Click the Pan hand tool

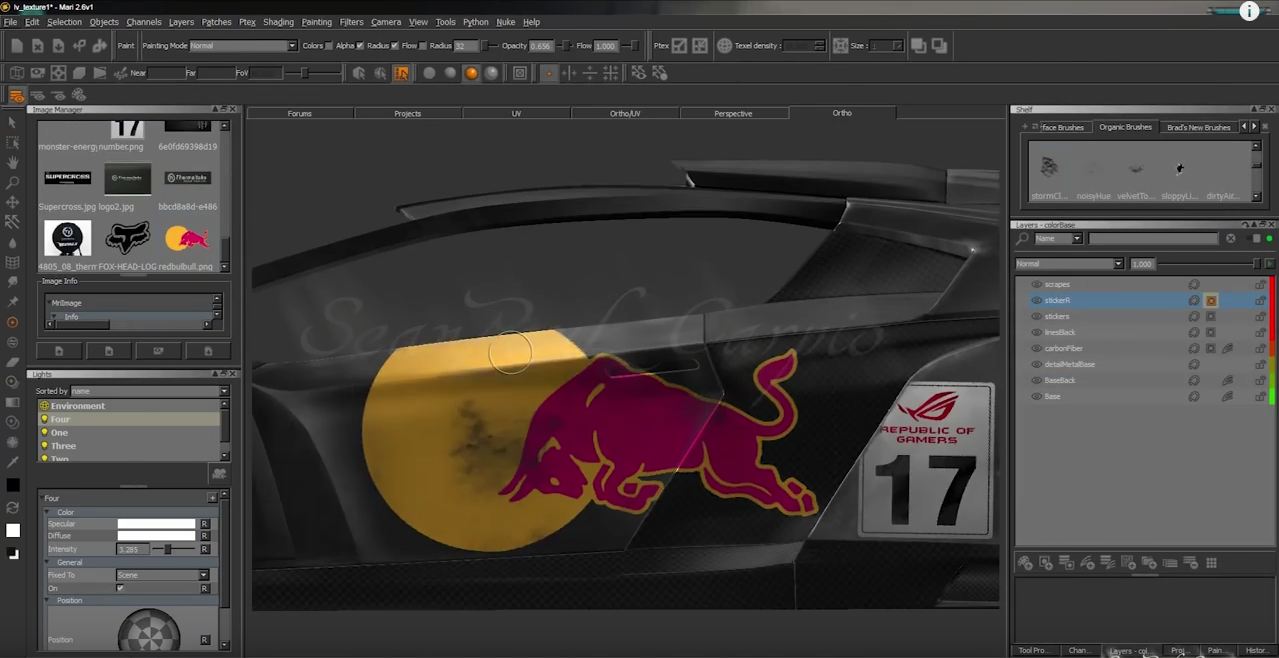(12, 162)
